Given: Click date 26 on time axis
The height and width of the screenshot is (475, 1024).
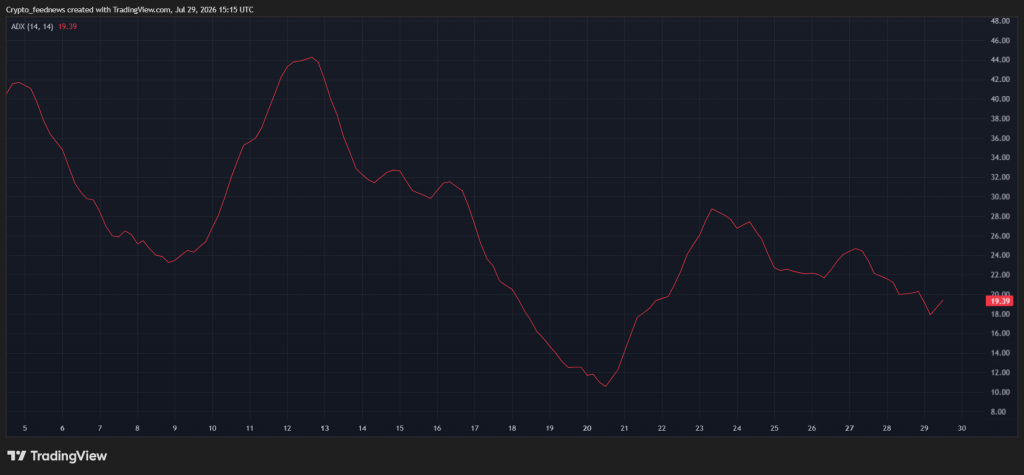Looking at the screenshot, I should click(x=812, y=429).
